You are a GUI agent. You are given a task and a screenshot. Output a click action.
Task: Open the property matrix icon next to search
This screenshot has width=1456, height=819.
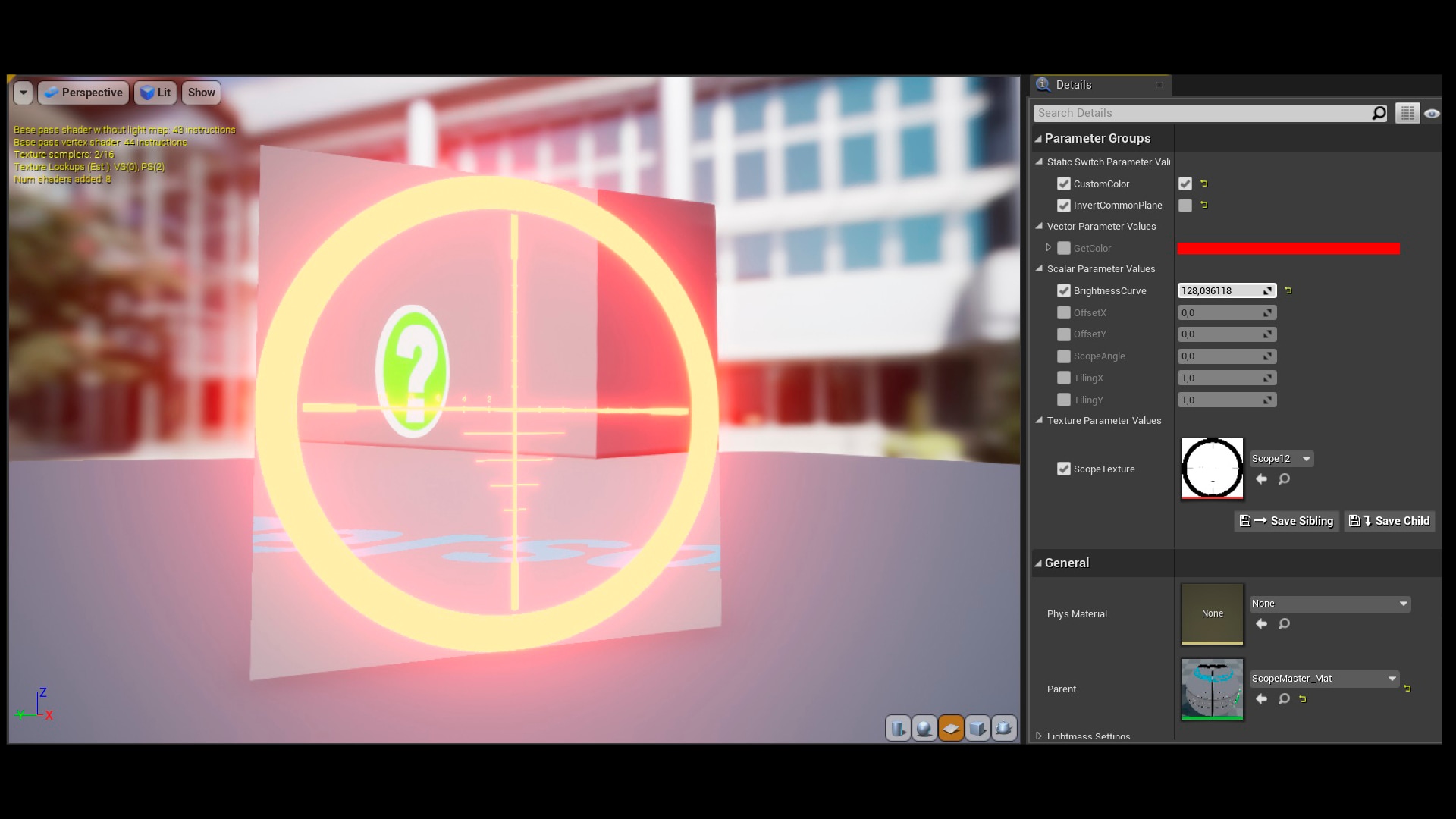click(x=1407, y=112)
